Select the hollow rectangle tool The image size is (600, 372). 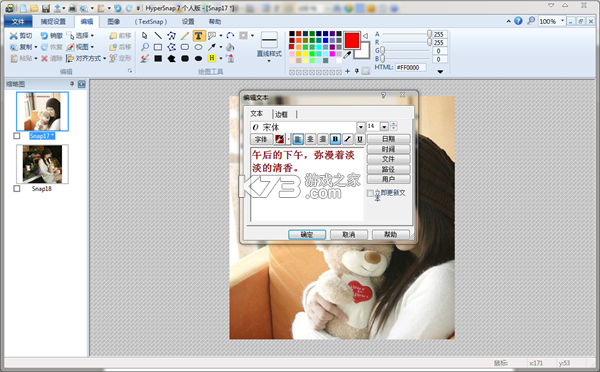[158, 47]
